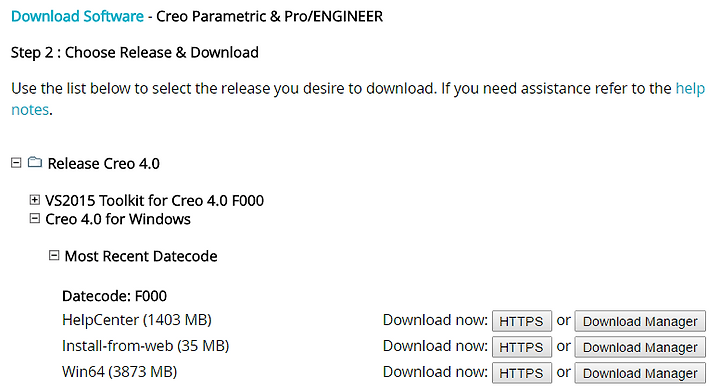Select the Release Creo 4.0 tree label

103,164
